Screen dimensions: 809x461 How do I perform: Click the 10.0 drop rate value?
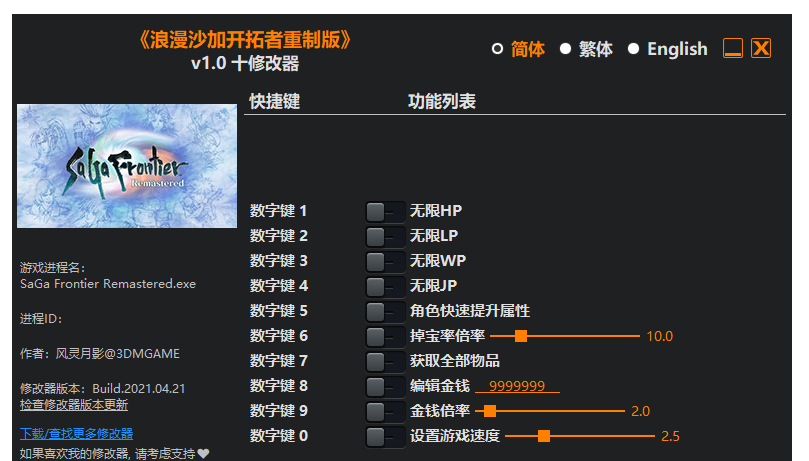point(659,336)
